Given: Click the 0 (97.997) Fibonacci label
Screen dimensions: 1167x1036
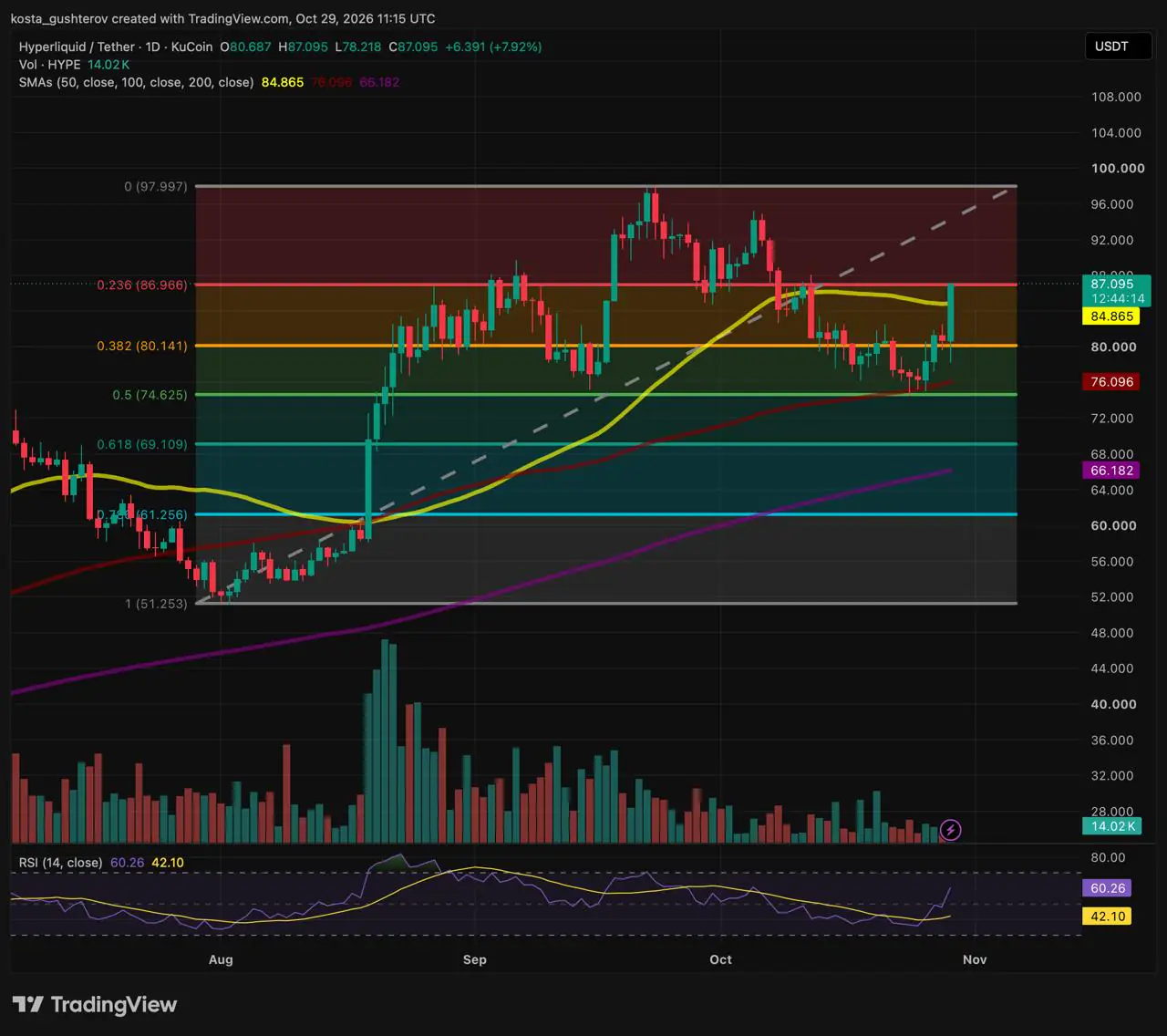Looking at the screenshot, I should coord(156,187).
